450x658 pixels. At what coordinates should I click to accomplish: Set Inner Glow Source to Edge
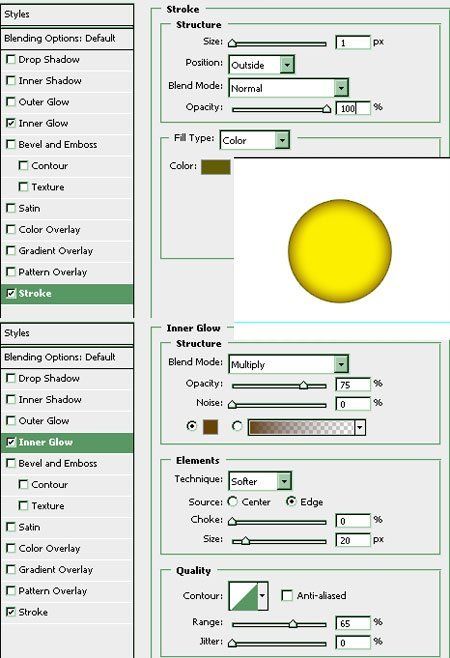[x=290, y=501]
